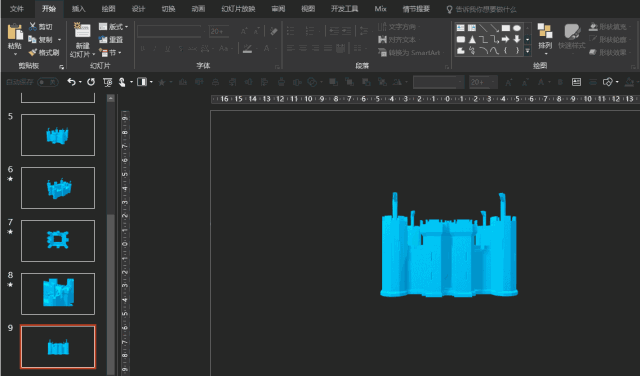Select the Scribble shape in gallery
640x376 pixels.
pyautogui.click(x=472, y=51)
